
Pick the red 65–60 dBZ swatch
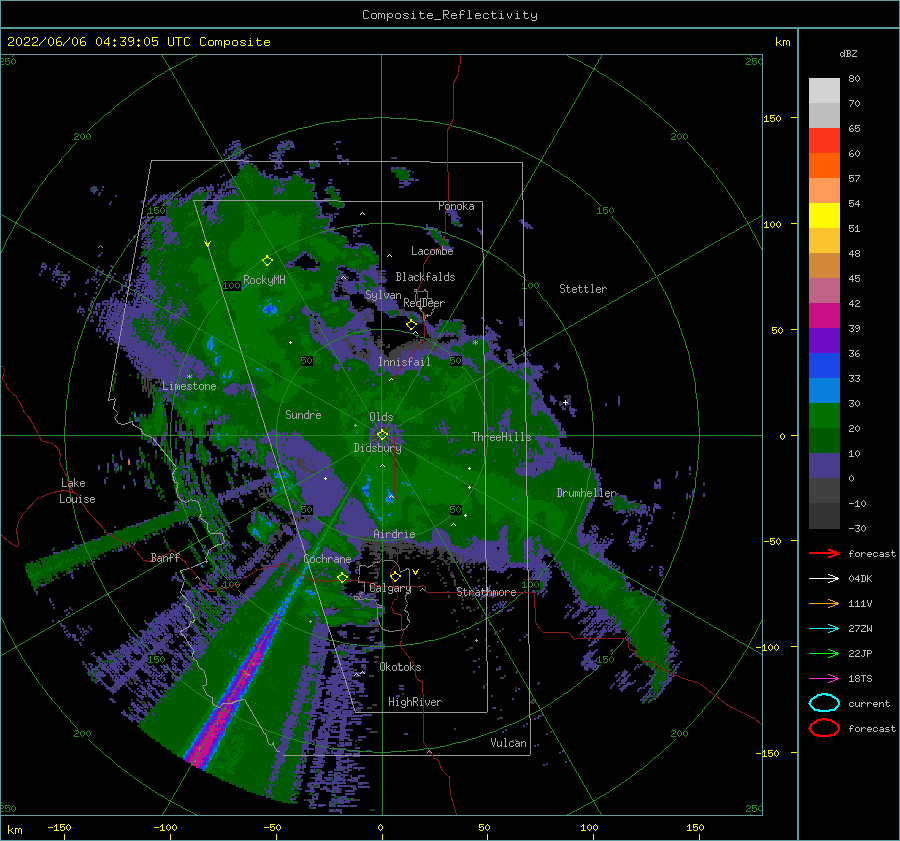(824, 141)
